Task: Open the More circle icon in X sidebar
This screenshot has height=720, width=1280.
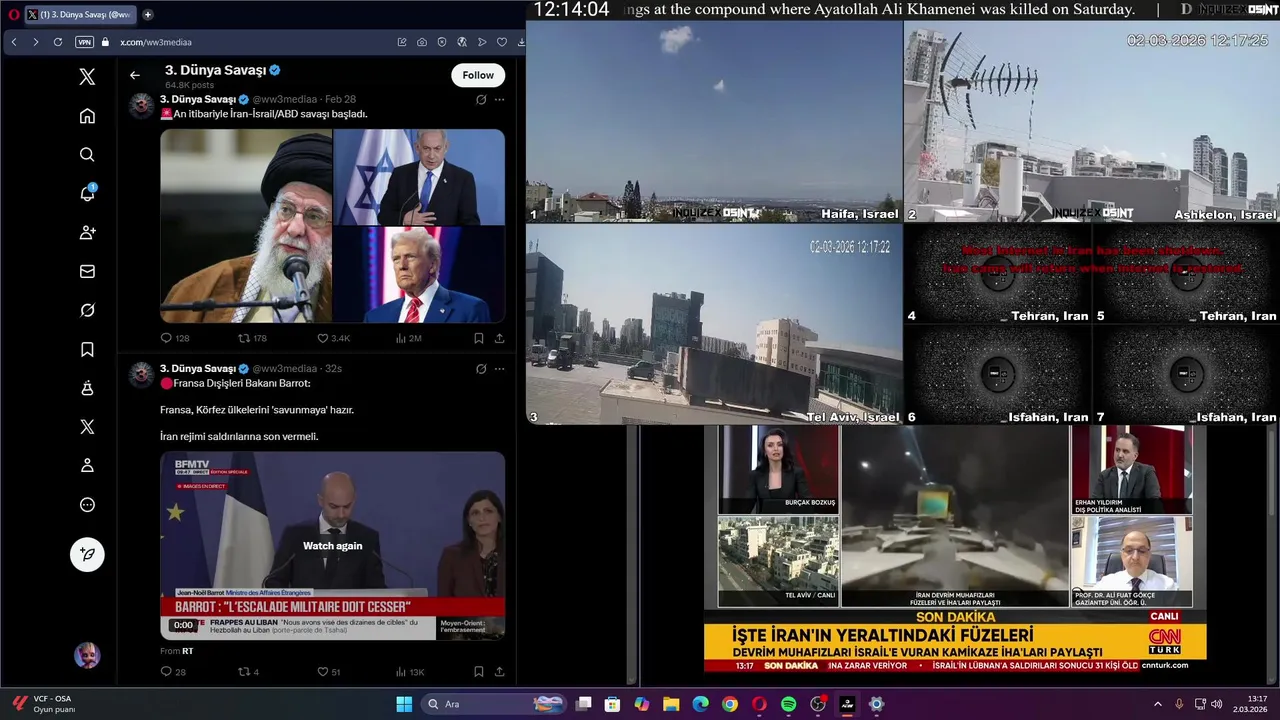Action: click(87, 505)
